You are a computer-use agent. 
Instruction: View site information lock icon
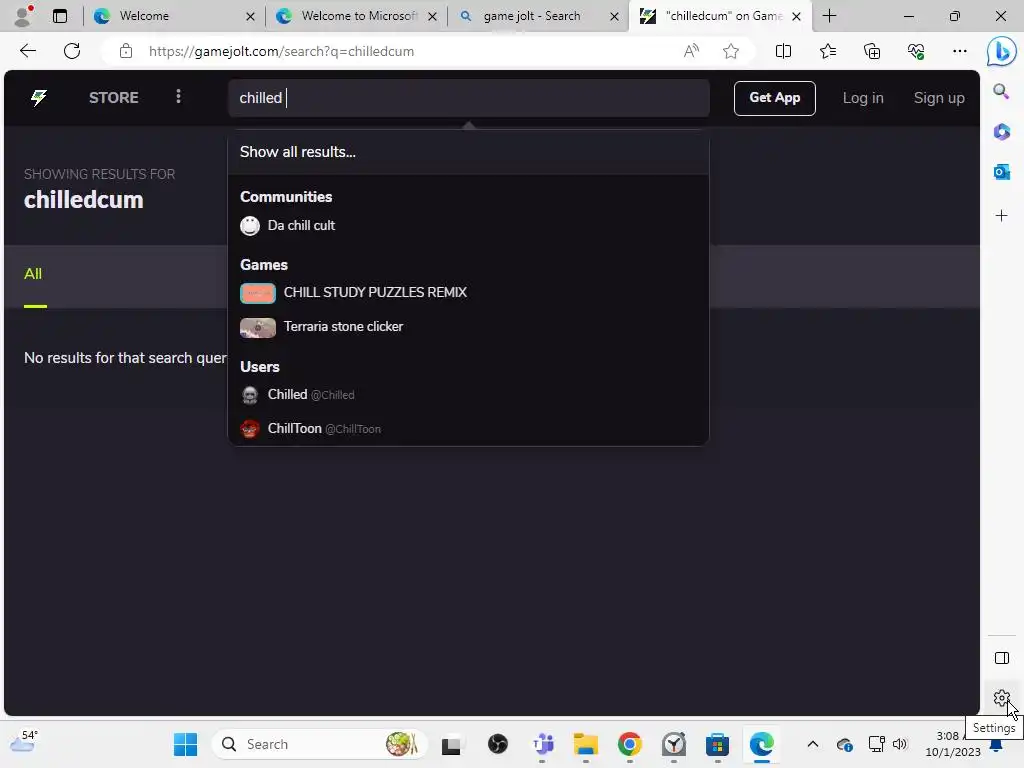coord(126,51)
